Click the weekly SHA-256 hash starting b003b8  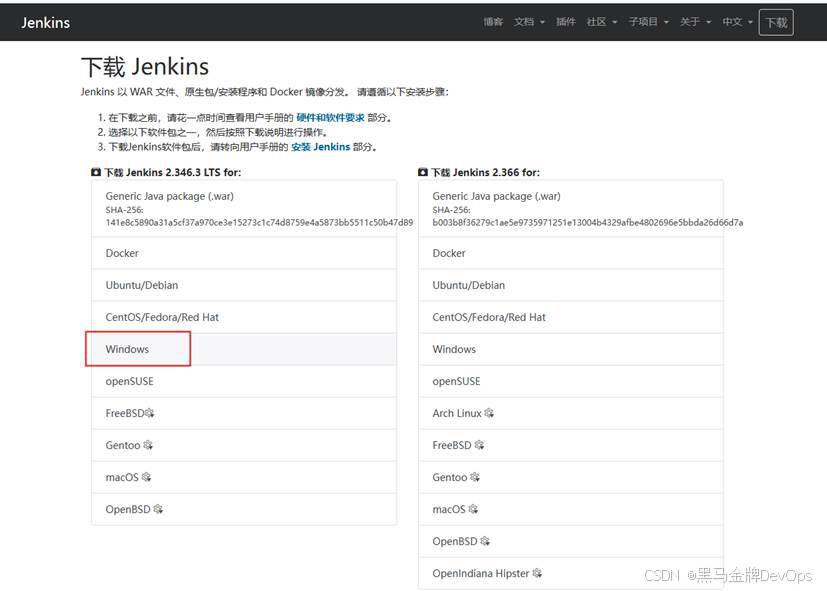(x=588, y=222)
